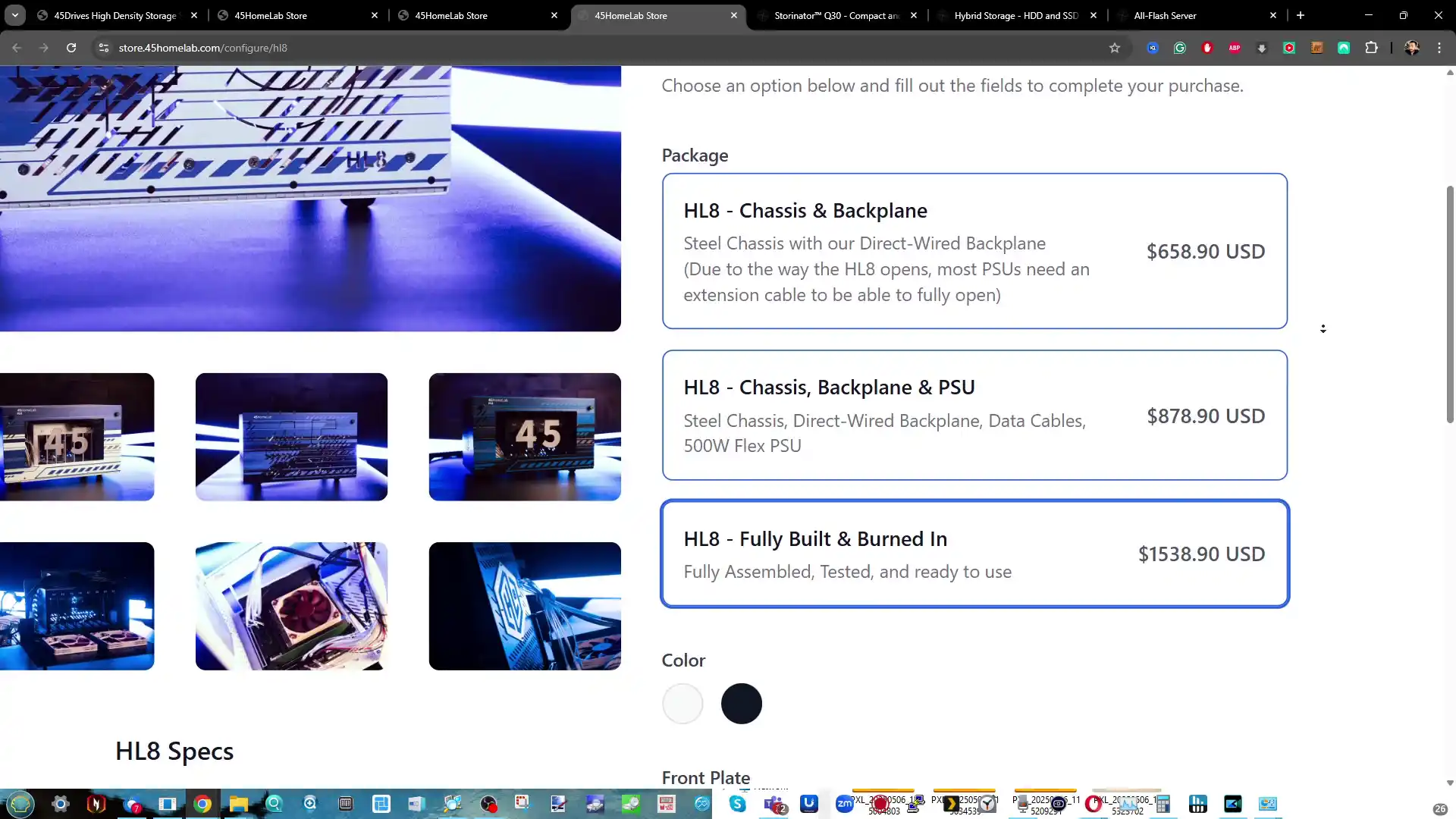Screen dimensions: 1456x819
Task: Open the notification count badge 26
Action: pyautogui.click(x=1440, y=809)
